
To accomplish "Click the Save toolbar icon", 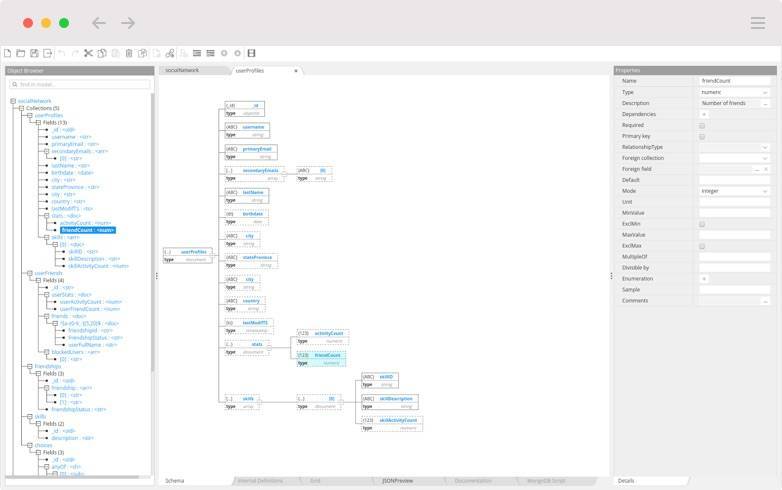I will pyautogui.click(x=34, y=53).
